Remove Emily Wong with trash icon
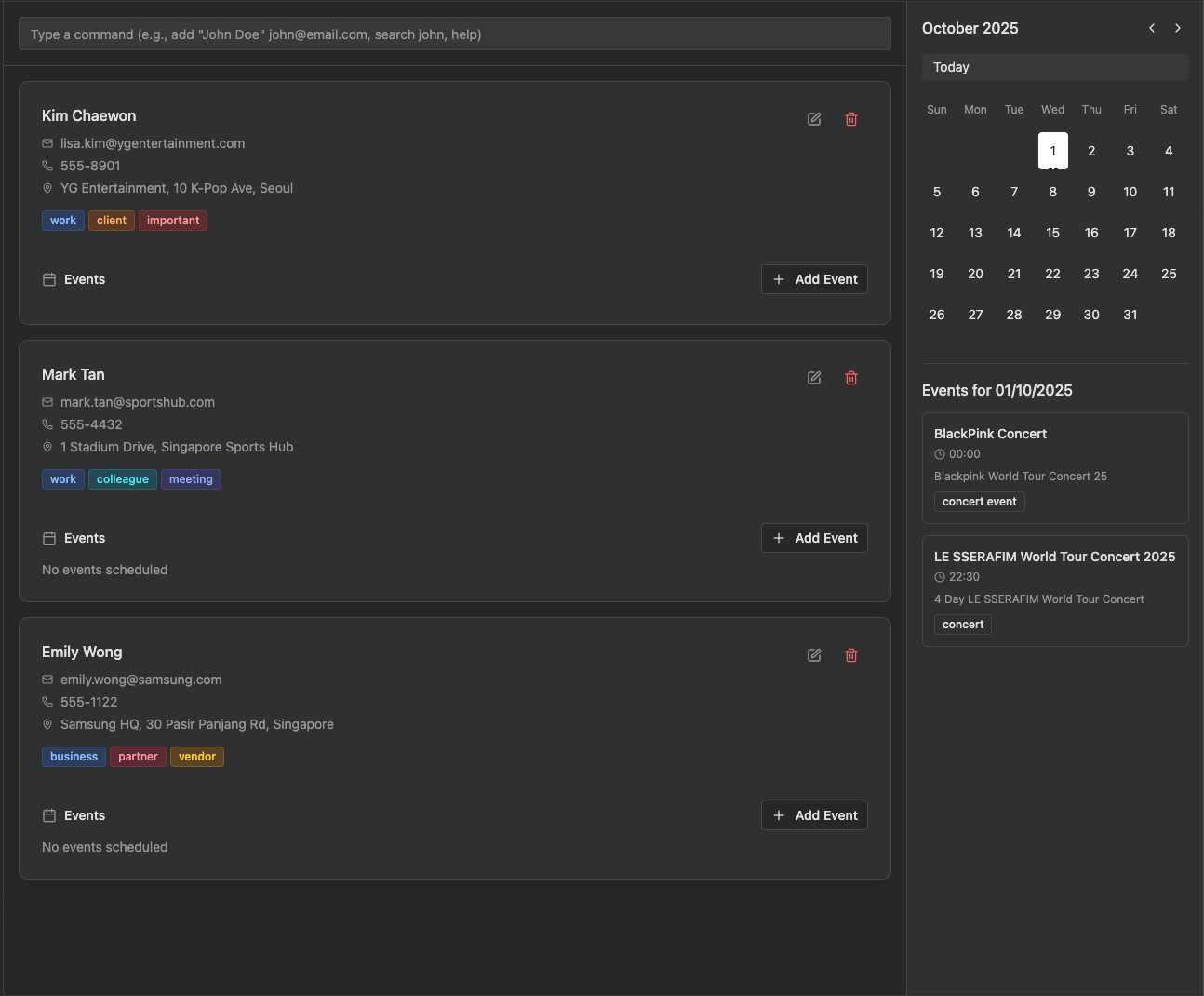Image resolution: width=1204 pixels, height=996 pixels. (851, 655)
